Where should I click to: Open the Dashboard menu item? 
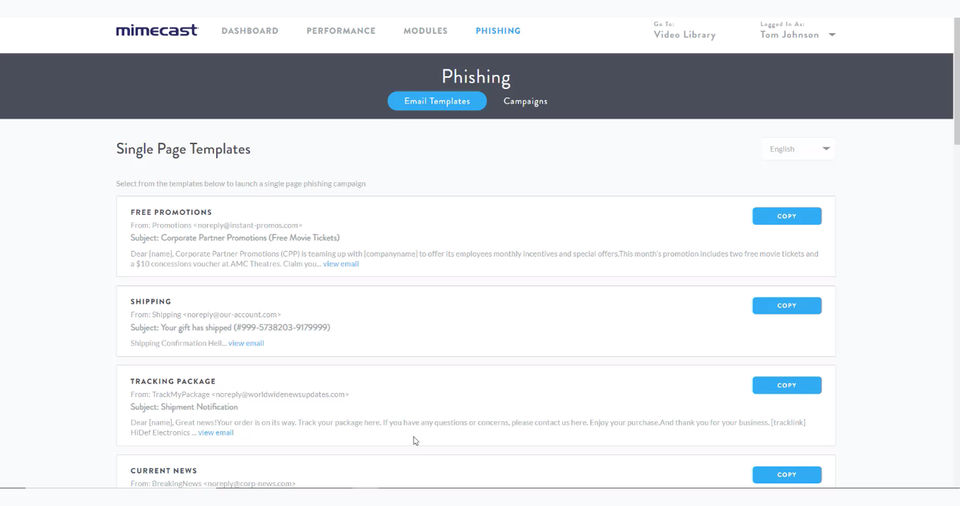point(250,31)
